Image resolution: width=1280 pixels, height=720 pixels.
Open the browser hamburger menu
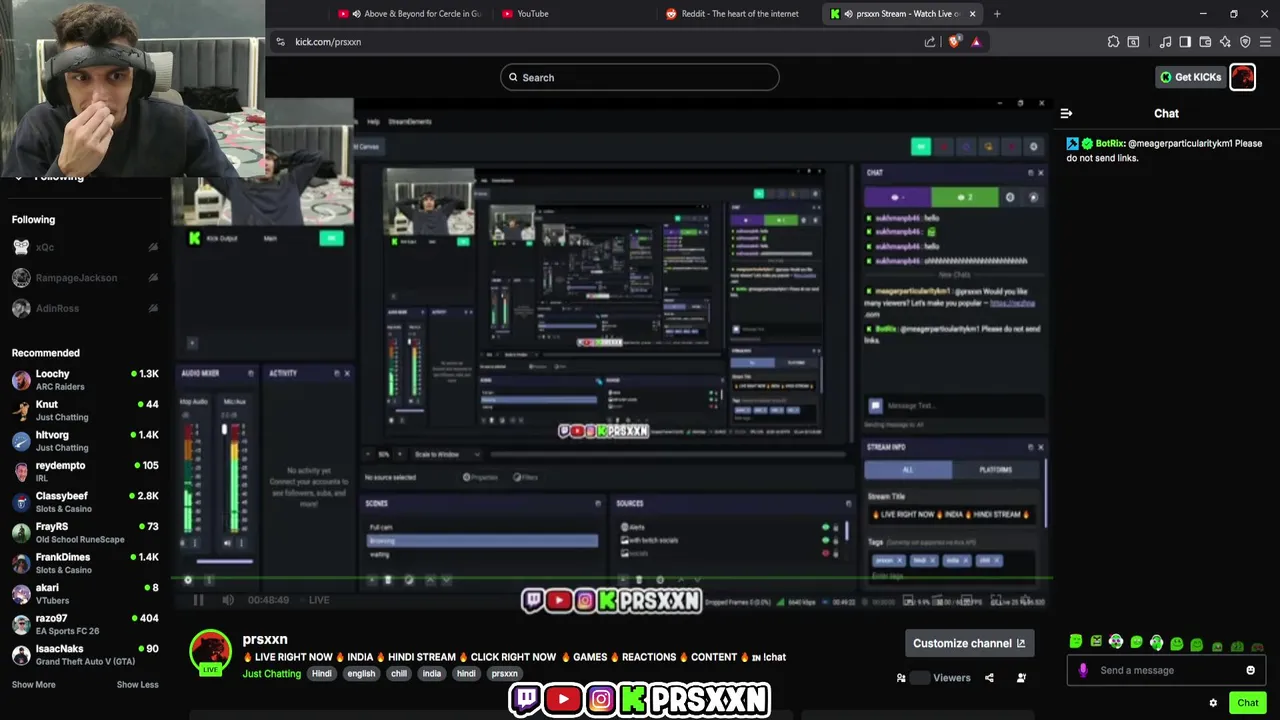pos(1265,41)
